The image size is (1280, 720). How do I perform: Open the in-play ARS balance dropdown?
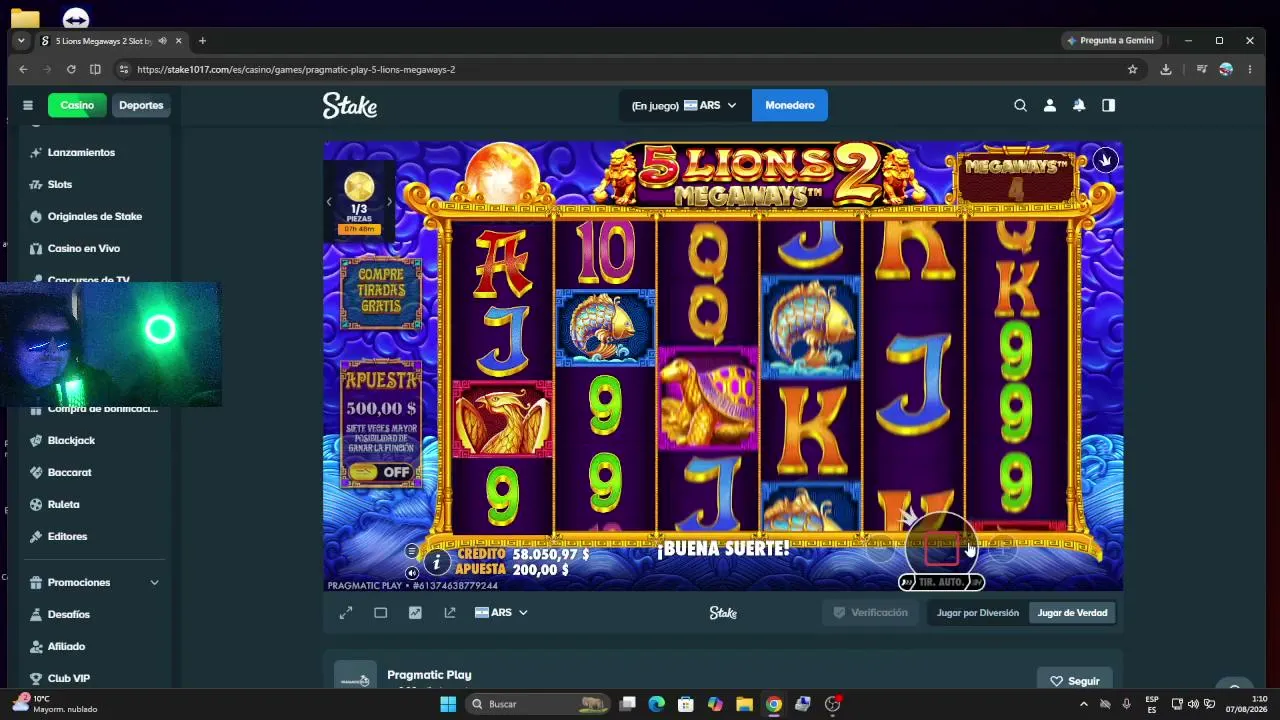[x=683, y=105]
